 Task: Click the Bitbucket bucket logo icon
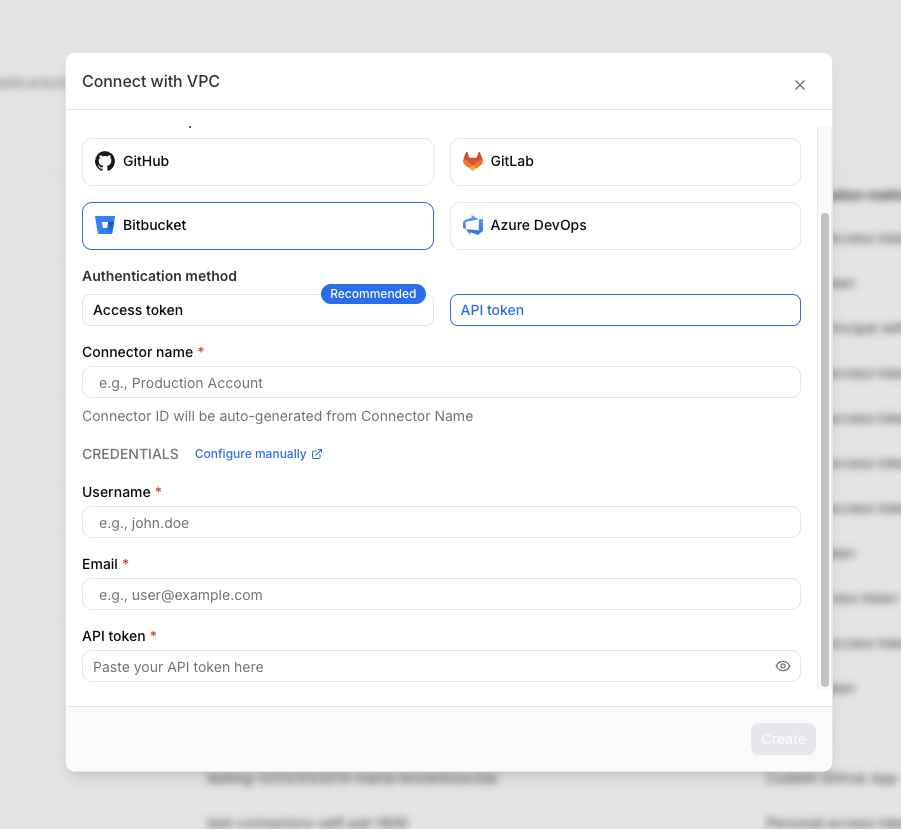coord(105,225)
